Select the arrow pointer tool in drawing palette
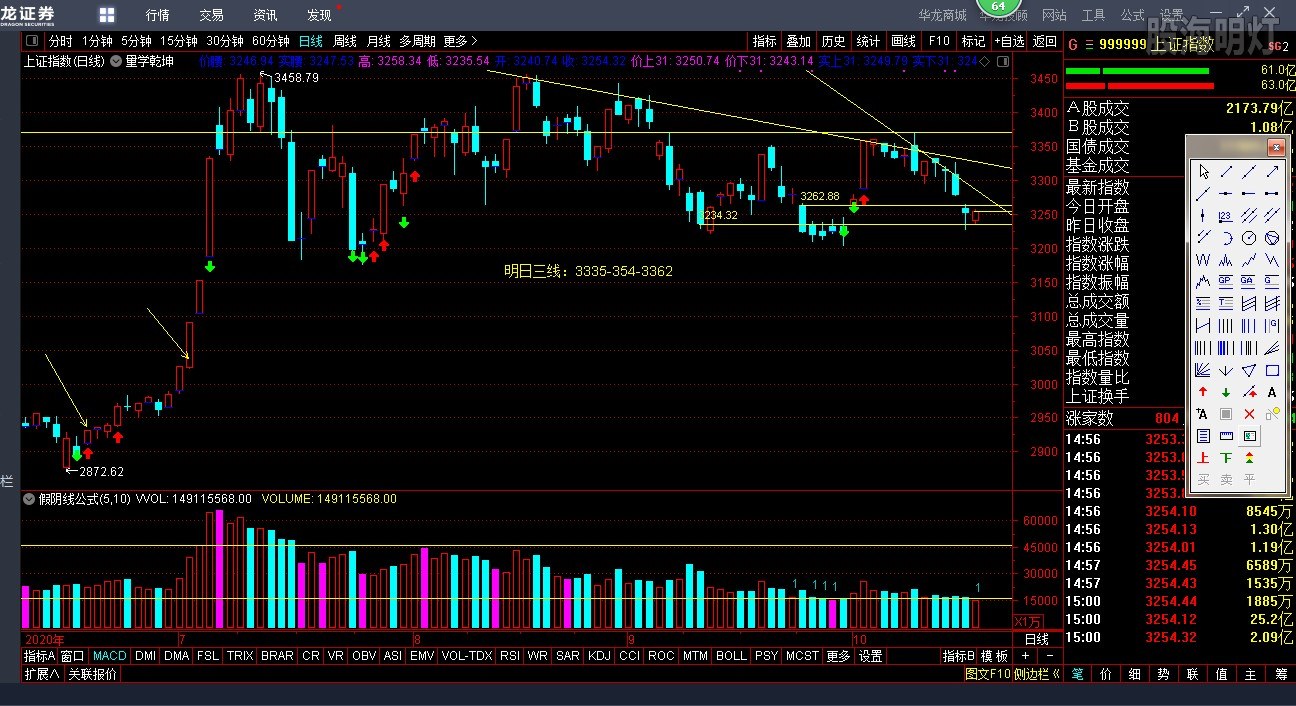The height and width of the screenshot is (706, 1296). (1203, 171)
